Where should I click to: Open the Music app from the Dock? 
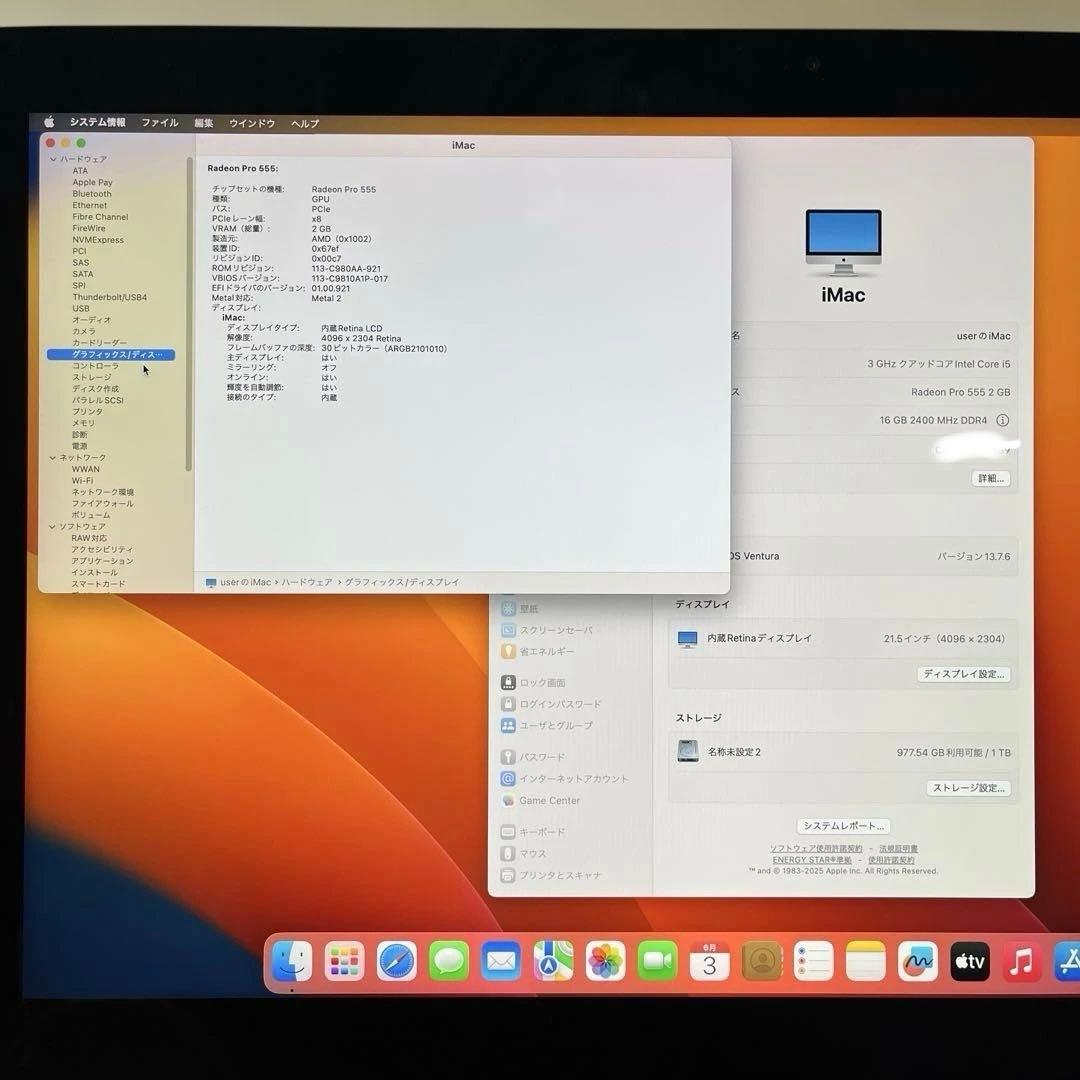(x=1021, y=961)
